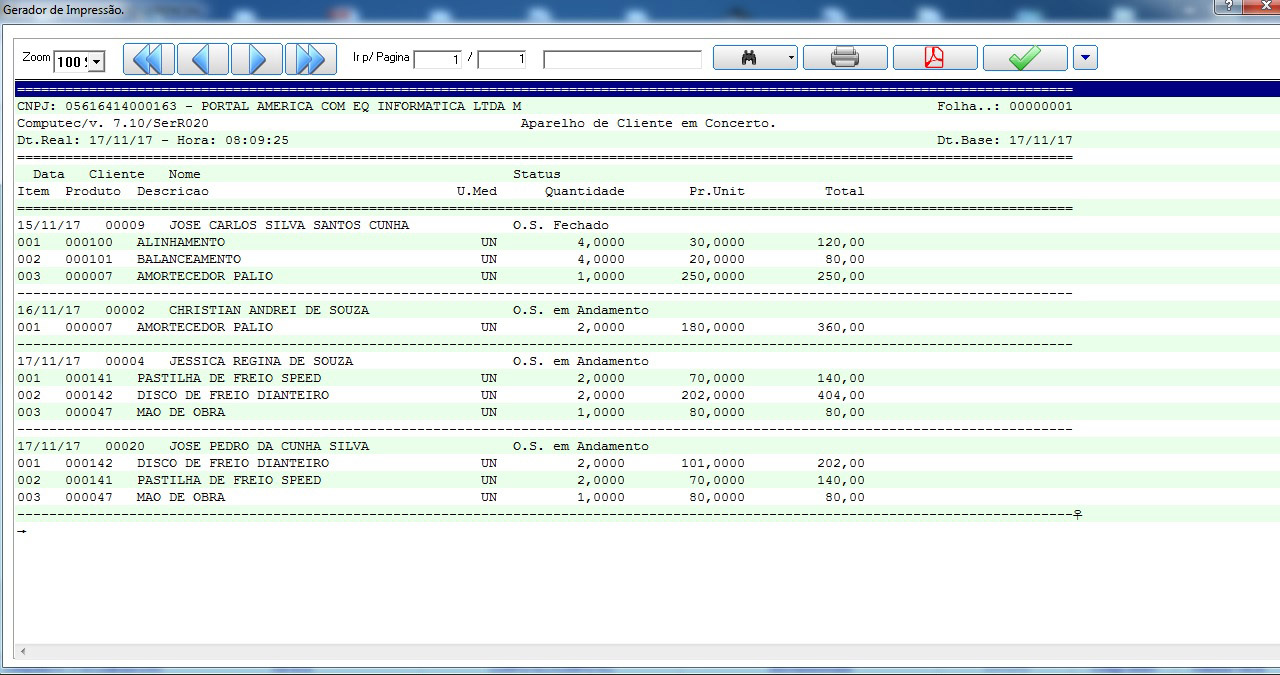Go to the previous page
This screenshot has width=1280, height=675.
click(x=203, y=59)
